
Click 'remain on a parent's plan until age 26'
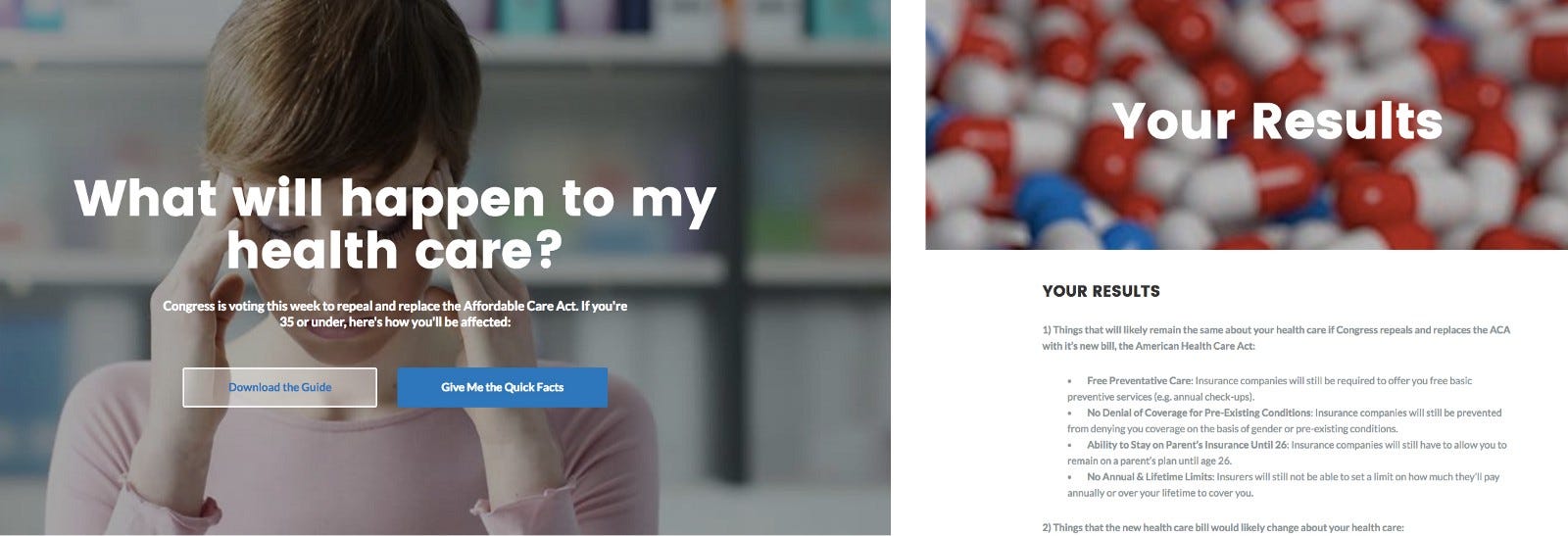pos(1150,461)
